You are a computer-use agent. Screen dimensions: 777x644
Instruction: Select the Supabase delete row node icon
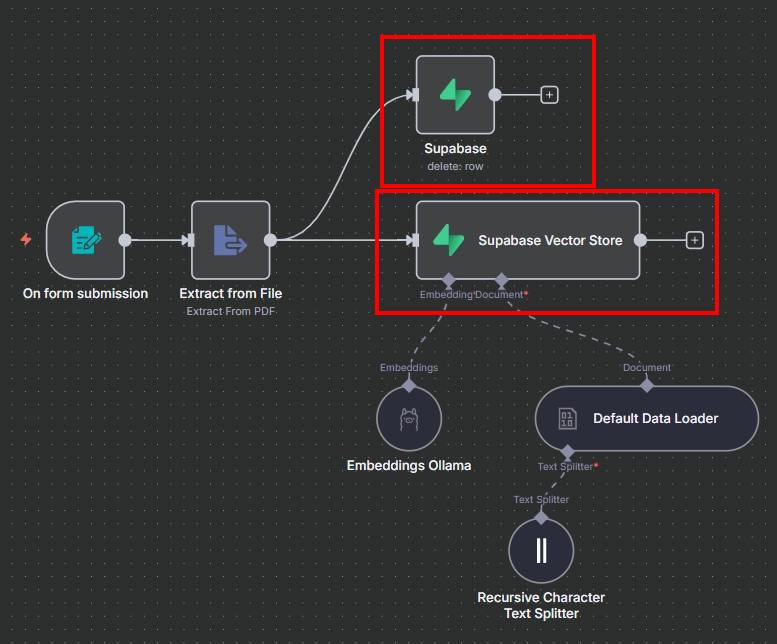pyautogui.click(x=455, y=95)
